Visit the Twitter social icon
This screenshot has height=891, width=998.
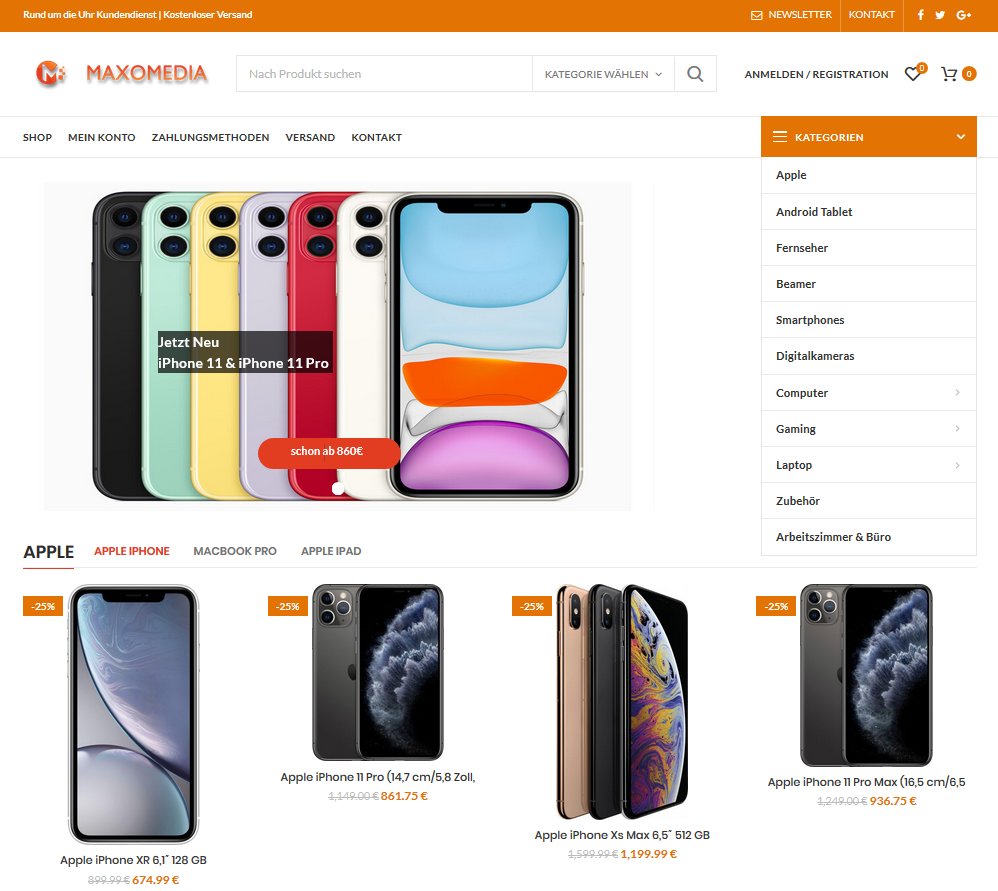940,15
